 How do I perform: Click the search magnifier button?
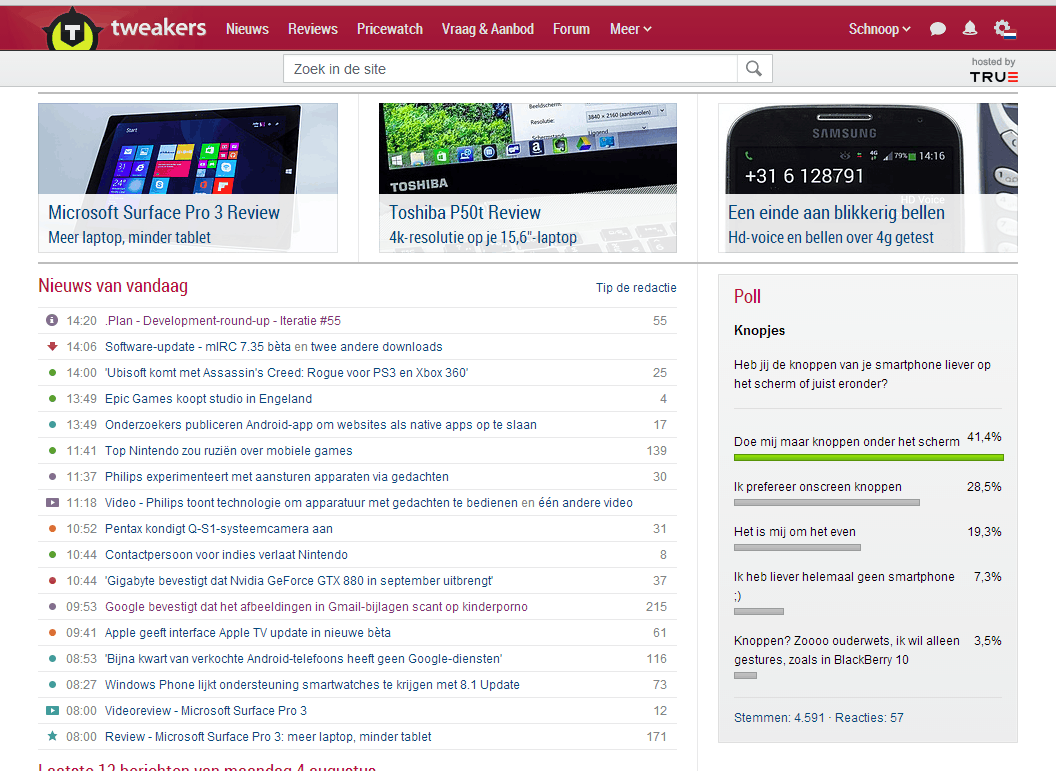[754, 69]
